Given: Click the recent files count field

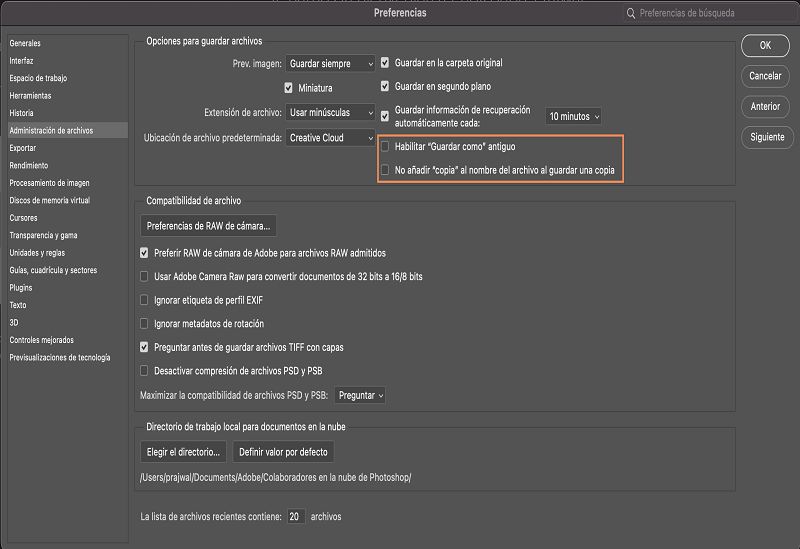Looking at the screenshot, I should tap(295, 516).
